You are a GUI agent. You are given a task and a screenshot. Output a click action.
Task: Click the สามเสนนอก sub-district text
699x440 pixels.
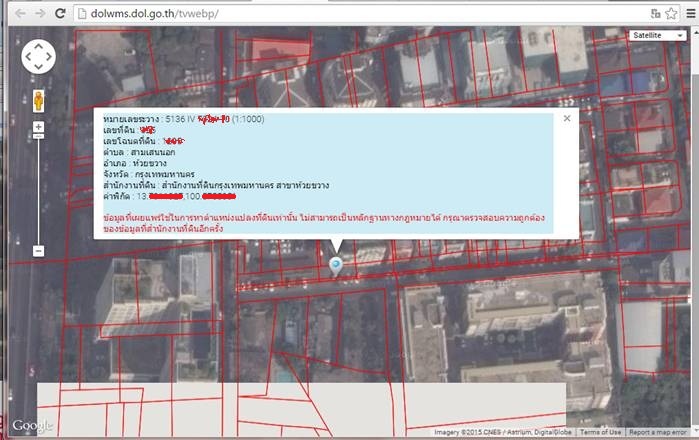click(153, 152)
